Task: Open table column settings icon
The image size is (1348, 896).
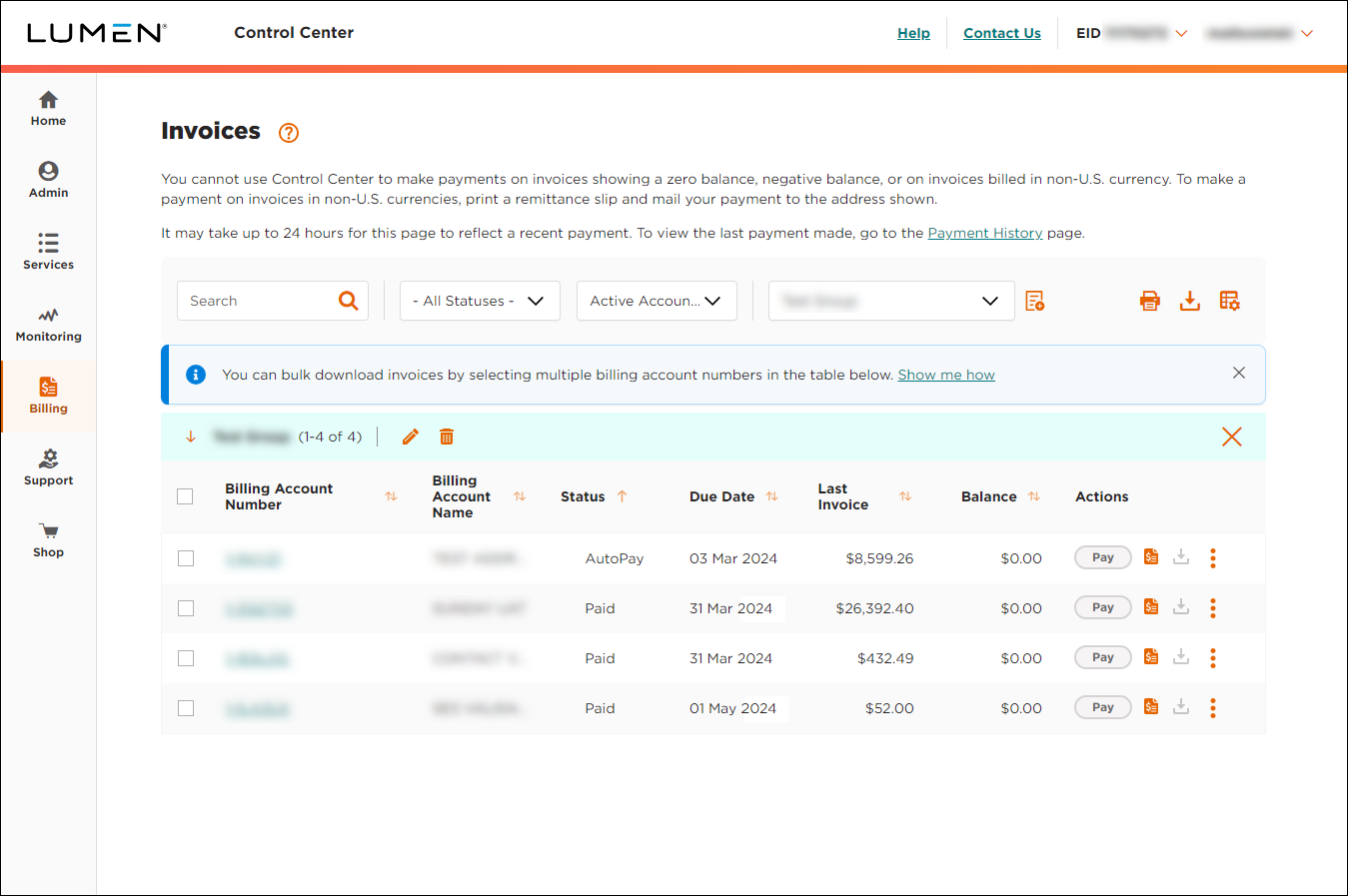Action: (1229, 301)
